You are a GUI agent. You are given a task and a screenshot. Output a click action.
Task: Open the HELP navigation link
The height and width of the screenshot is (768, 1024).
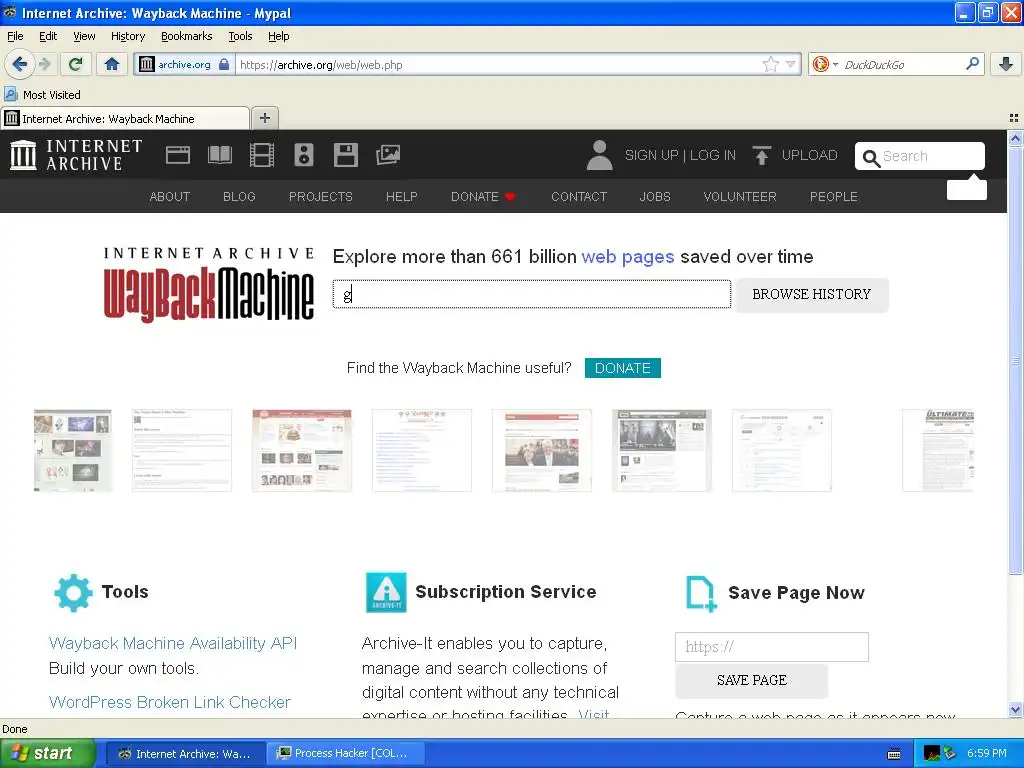point(402,197)
